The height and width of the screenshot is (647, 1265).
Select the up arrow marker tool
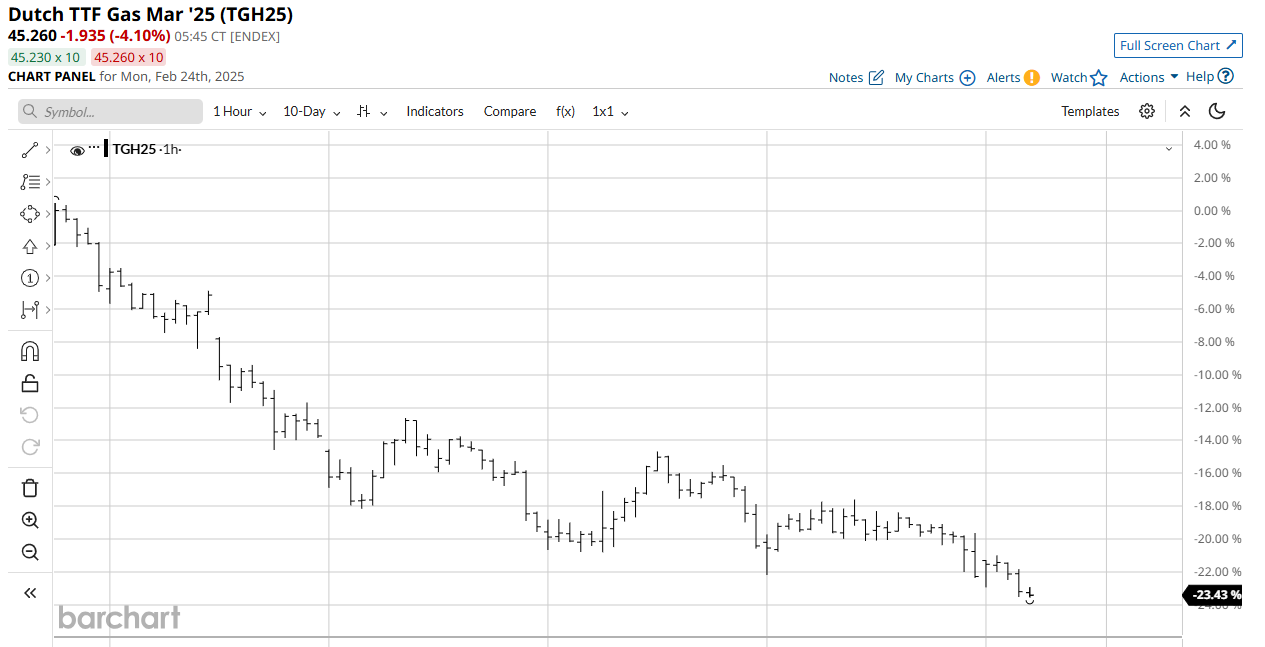[x=29, y=246]
